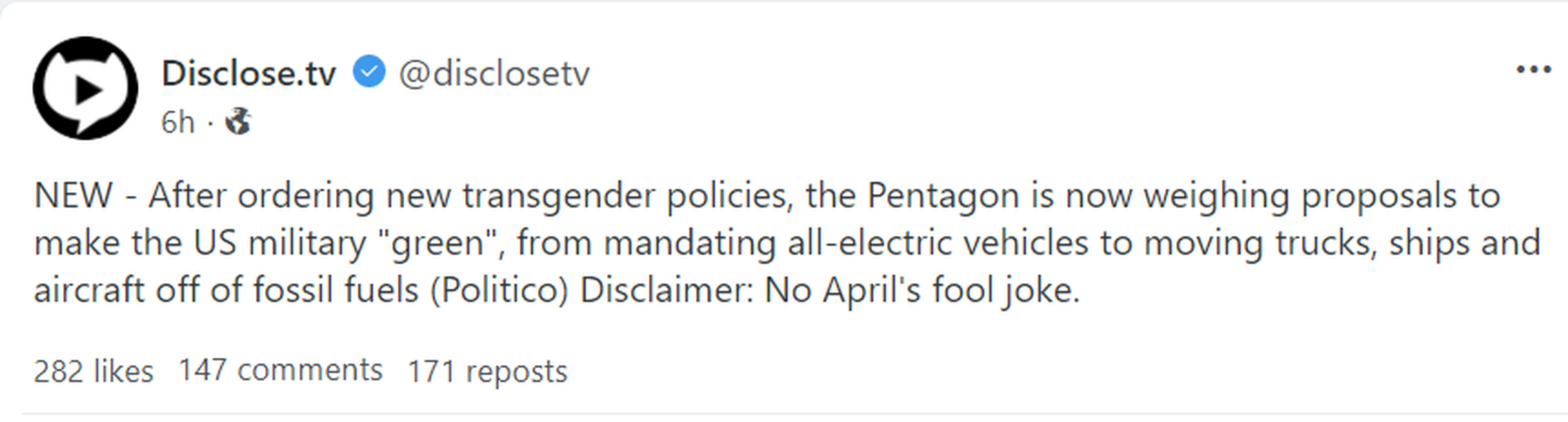The image size is (1568, 422).
Task: Click the word Pentagon in the post
Action: (943, 196)
